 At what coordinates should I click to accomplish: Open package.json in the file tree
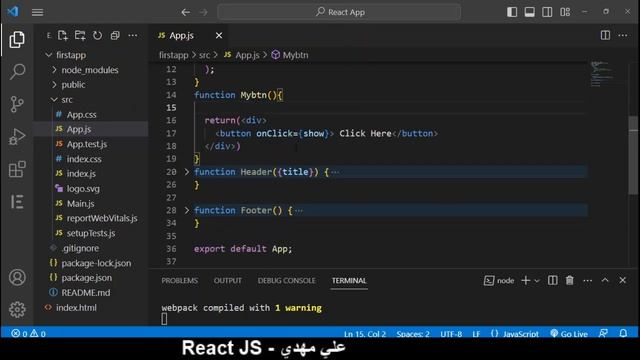point(87,278)
